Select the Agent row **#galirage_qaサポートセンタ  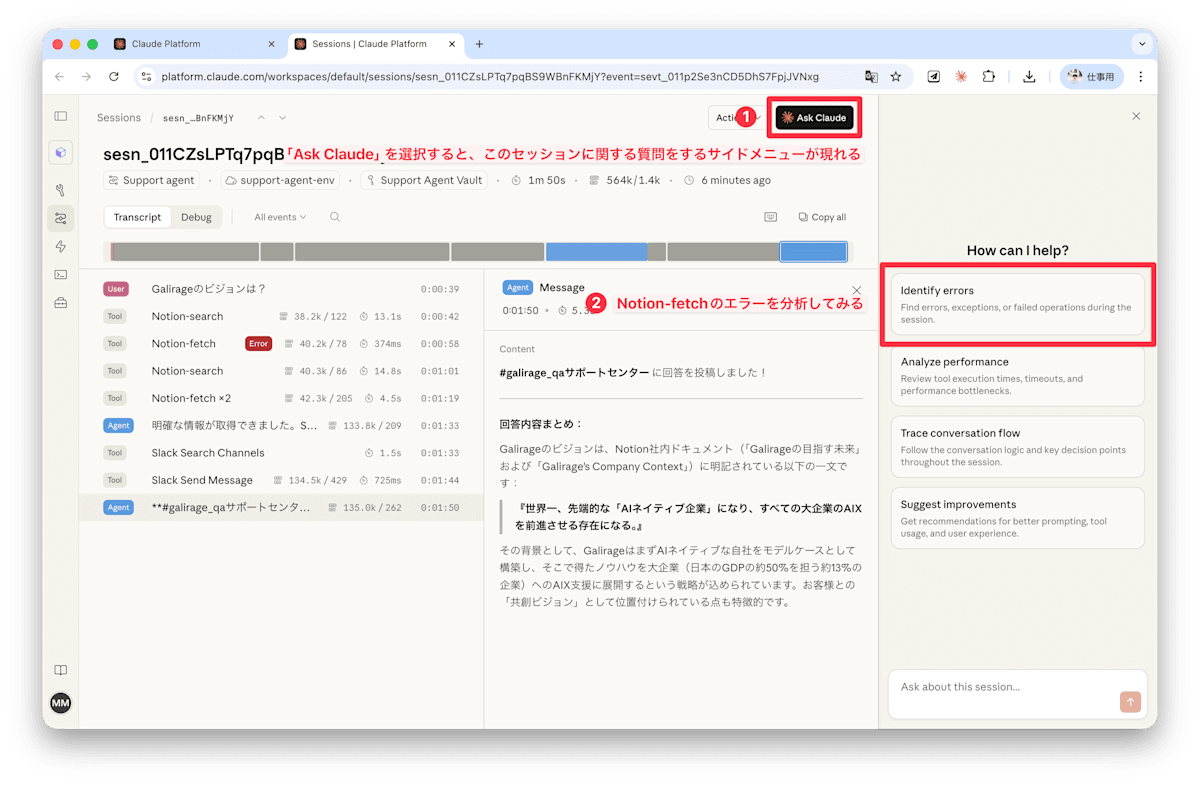click(x=281, y=507)
